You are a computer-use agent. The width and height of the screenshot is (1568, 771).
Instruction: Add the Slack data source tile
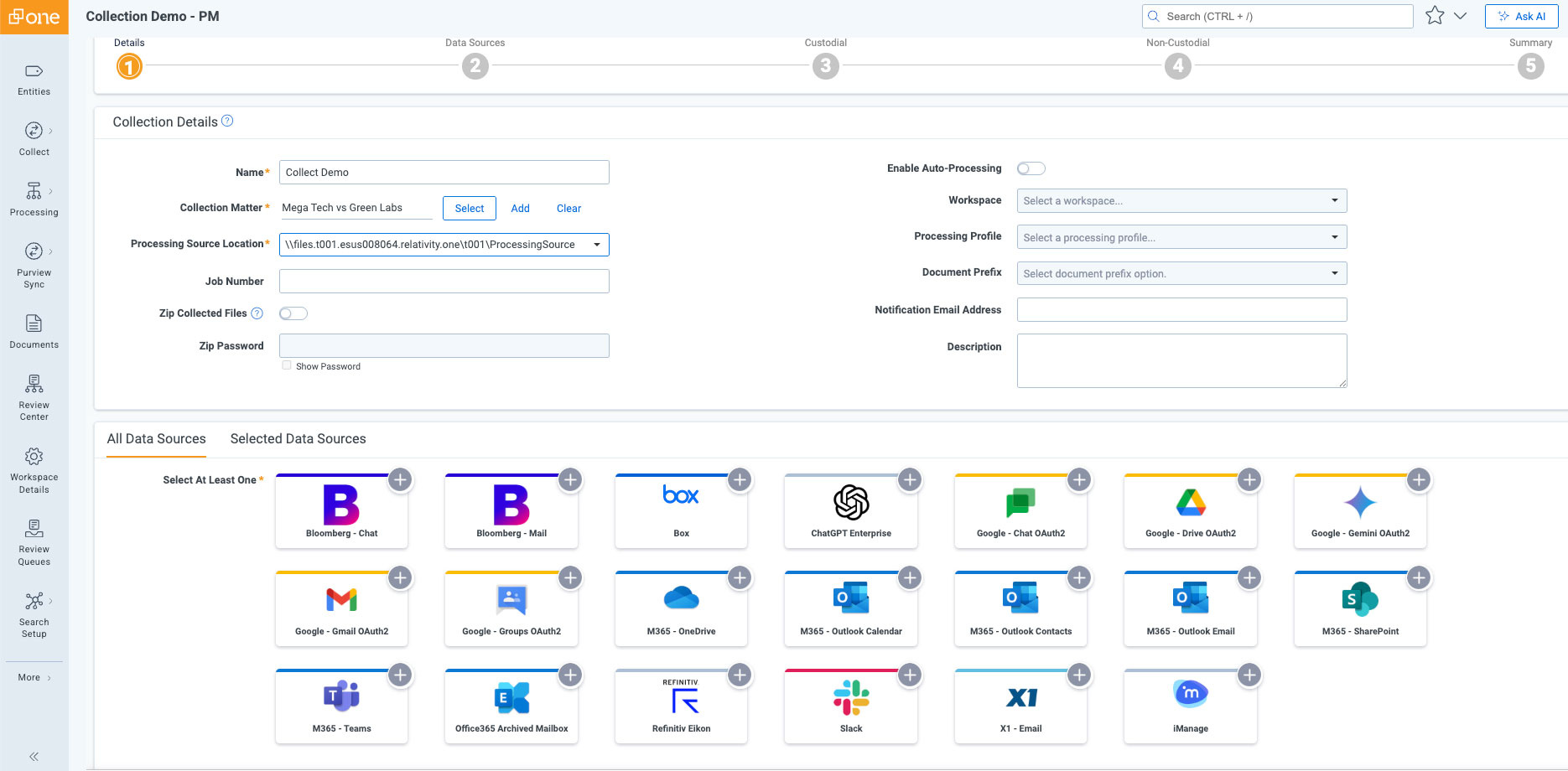[910, 675]
